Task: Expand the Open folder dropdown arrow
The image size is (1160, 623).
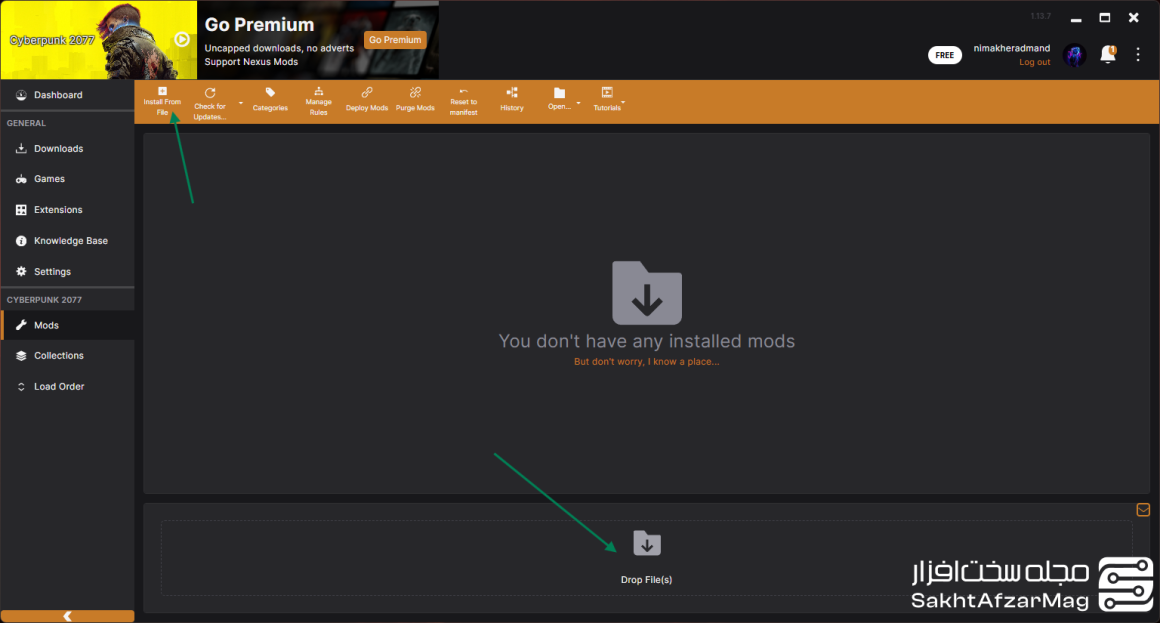Action: (579, 103)
